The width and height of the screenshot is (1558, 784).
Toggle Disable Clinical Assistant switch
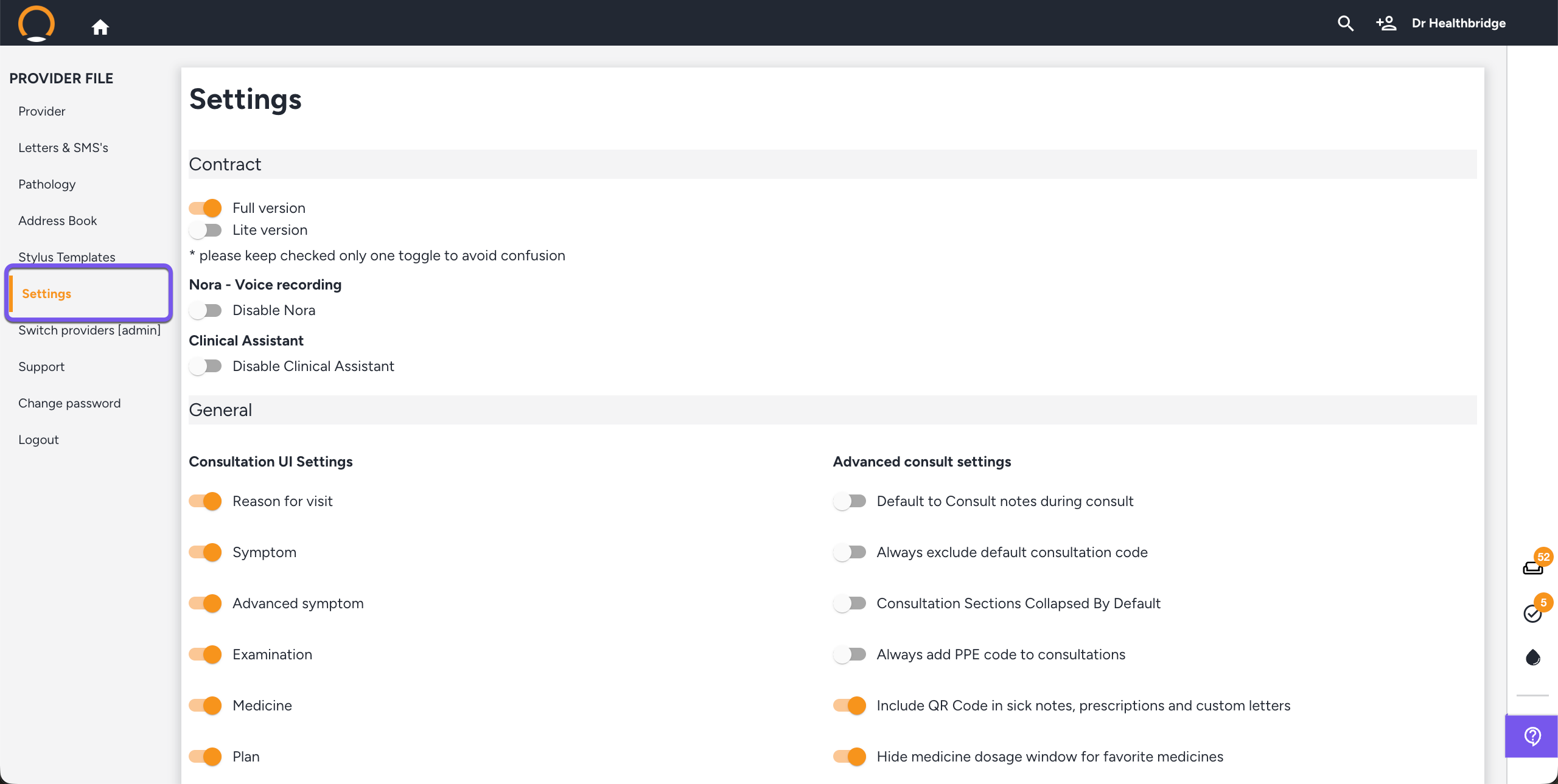tap(205, 367)
